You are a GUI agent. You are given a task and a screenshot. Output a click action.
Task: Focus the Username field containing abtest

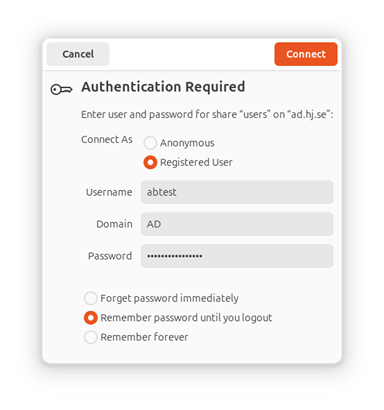237,192
